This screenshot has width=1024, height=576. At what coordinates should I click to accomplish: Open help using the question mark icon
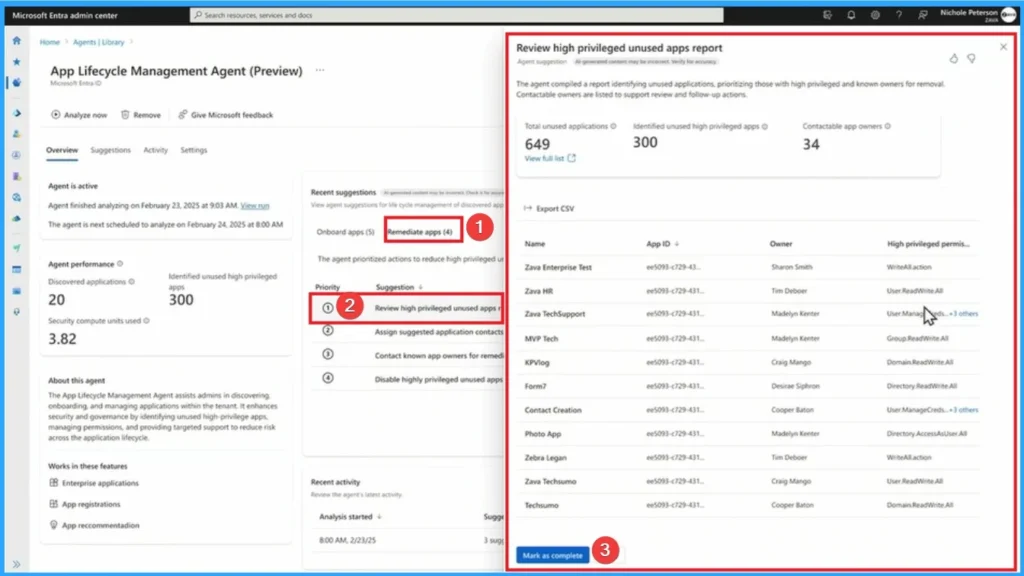click(x=900, y=15)
